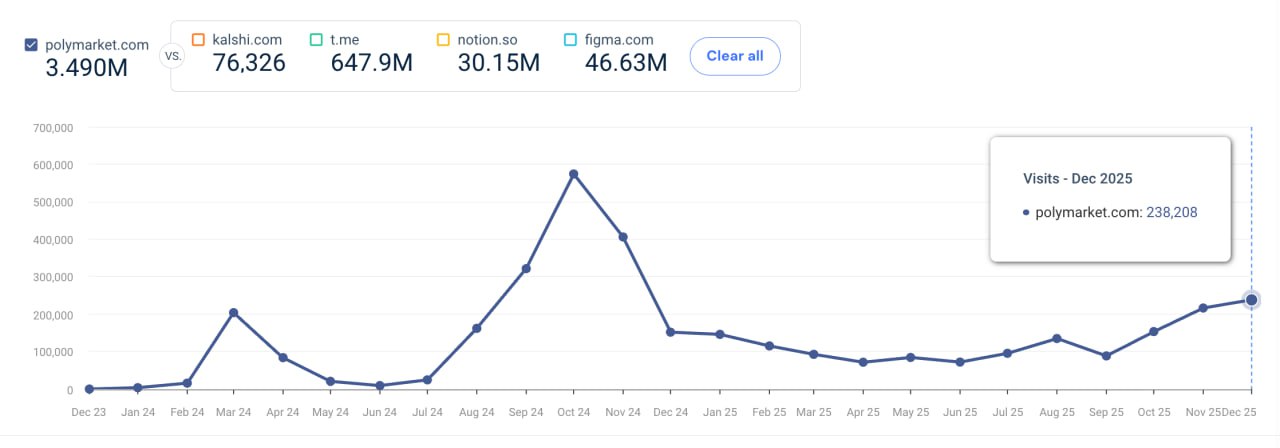Click the Nov 25 data point
The image size is (1280, 448).
coord(1203,308)
